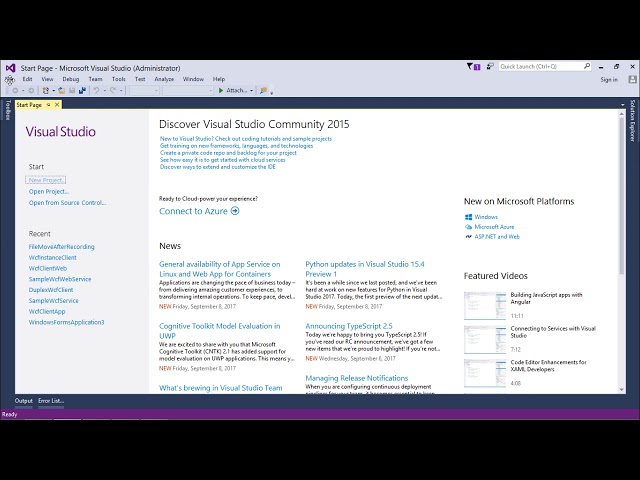The width and height of the screenshot is (640, 480).
Task: Close the Start Page tab
Action: tap(57, 104)
